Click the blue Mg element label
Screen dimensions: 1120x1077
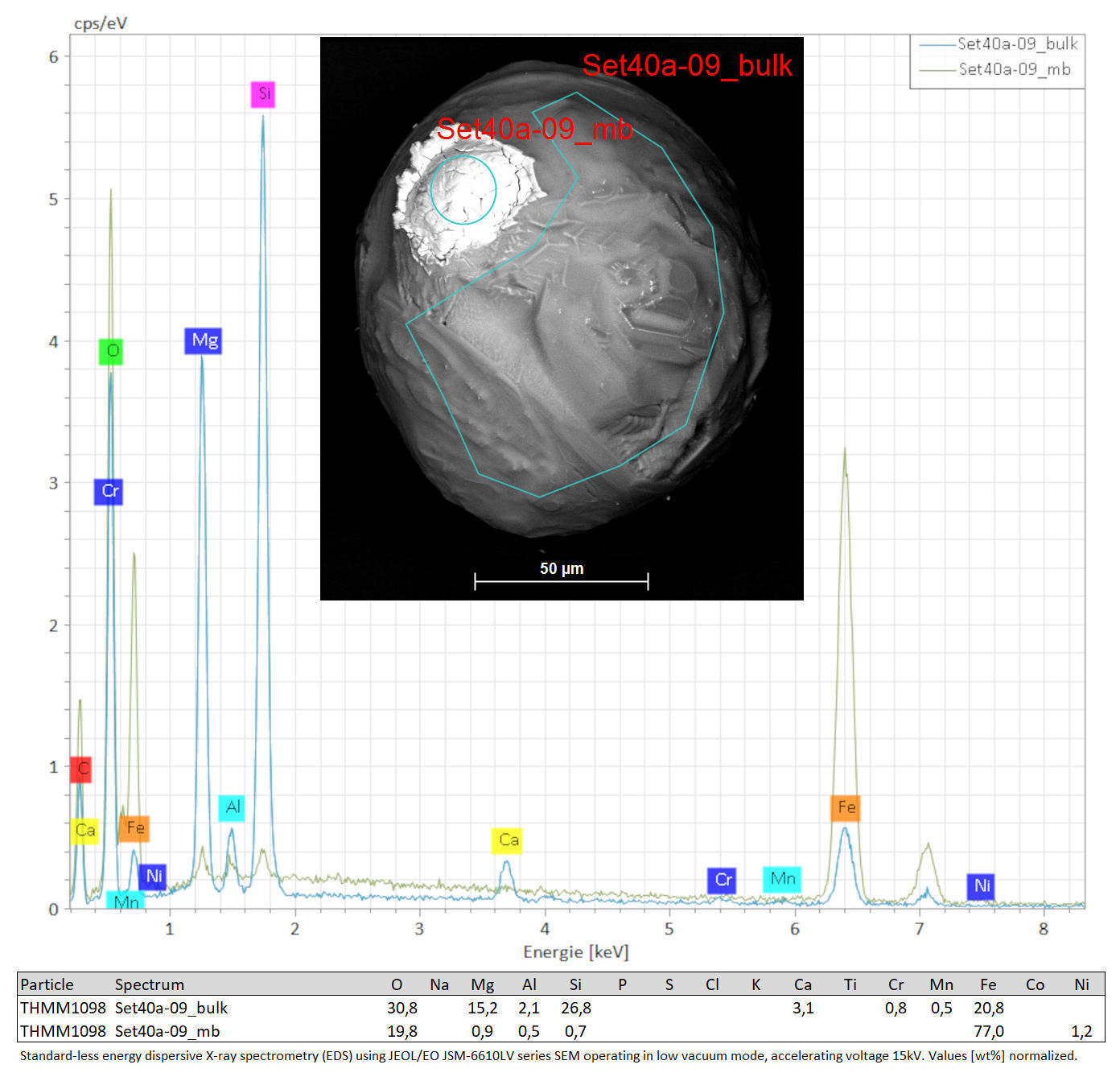coord(203,340)
